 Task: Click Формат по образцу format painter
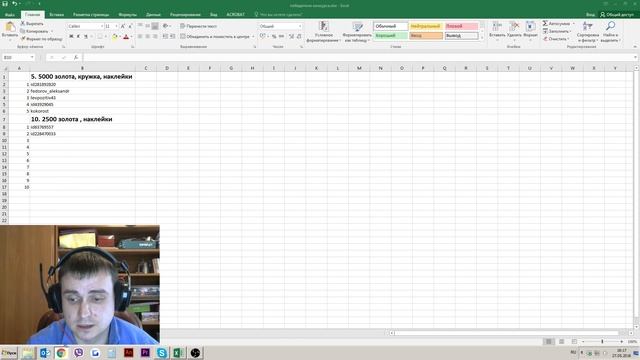point(42,39)
